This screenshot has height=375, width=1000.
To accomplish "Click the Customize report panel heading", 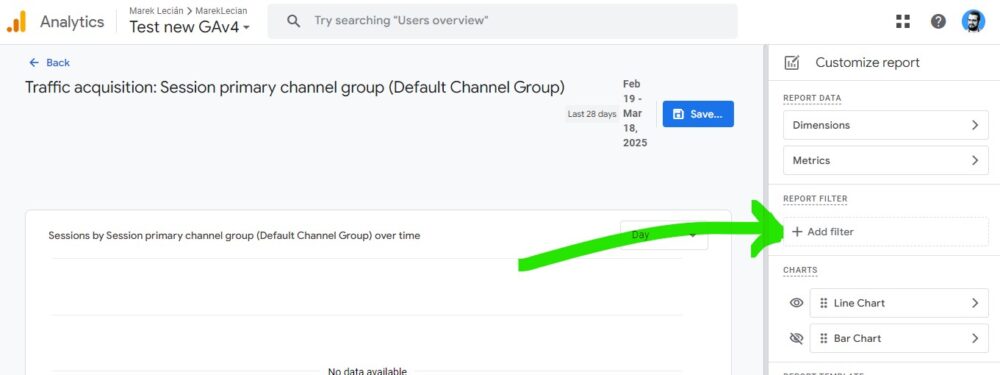I will click(867, 62).
